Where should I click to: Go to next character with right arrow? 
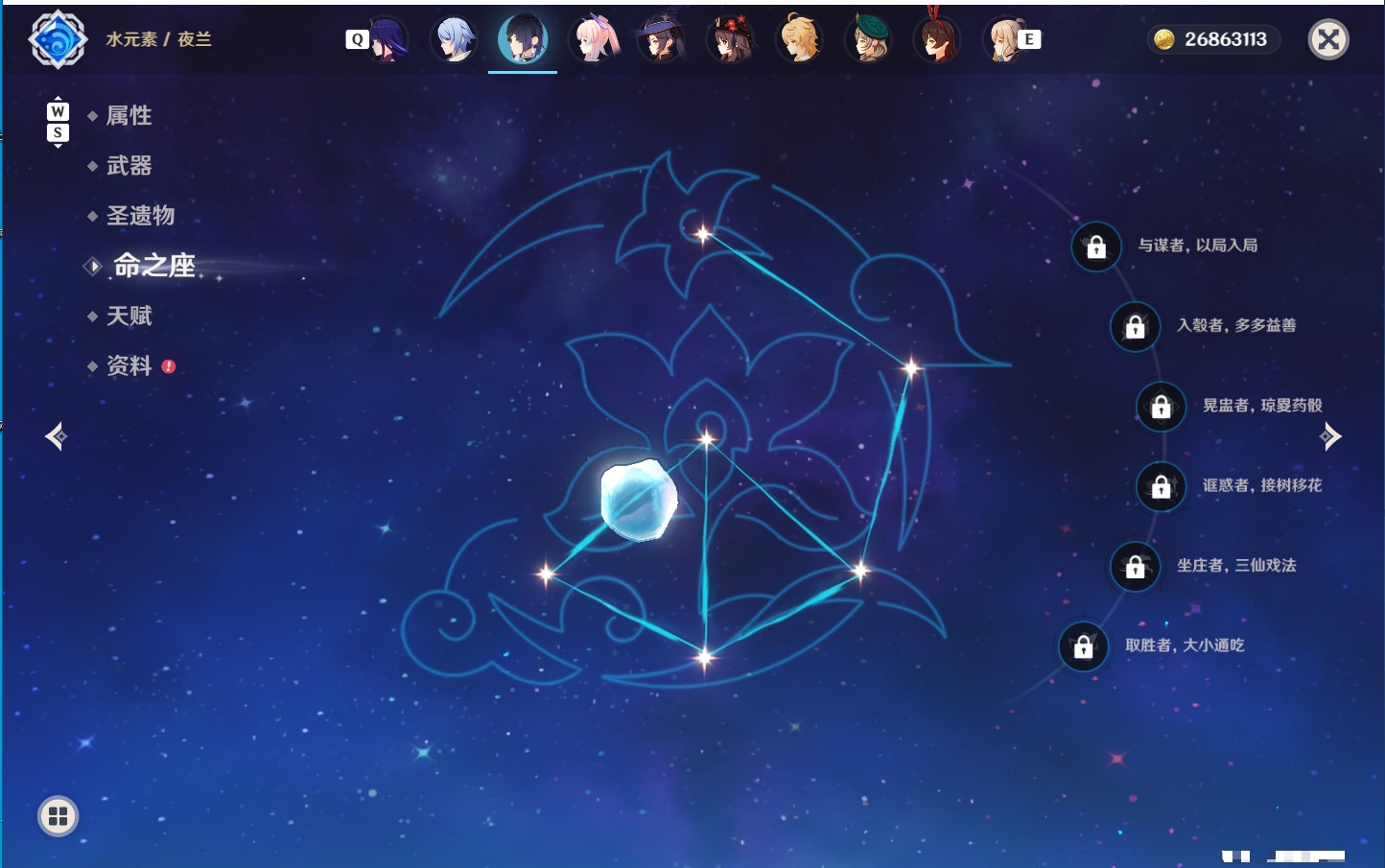(1330, 436)
